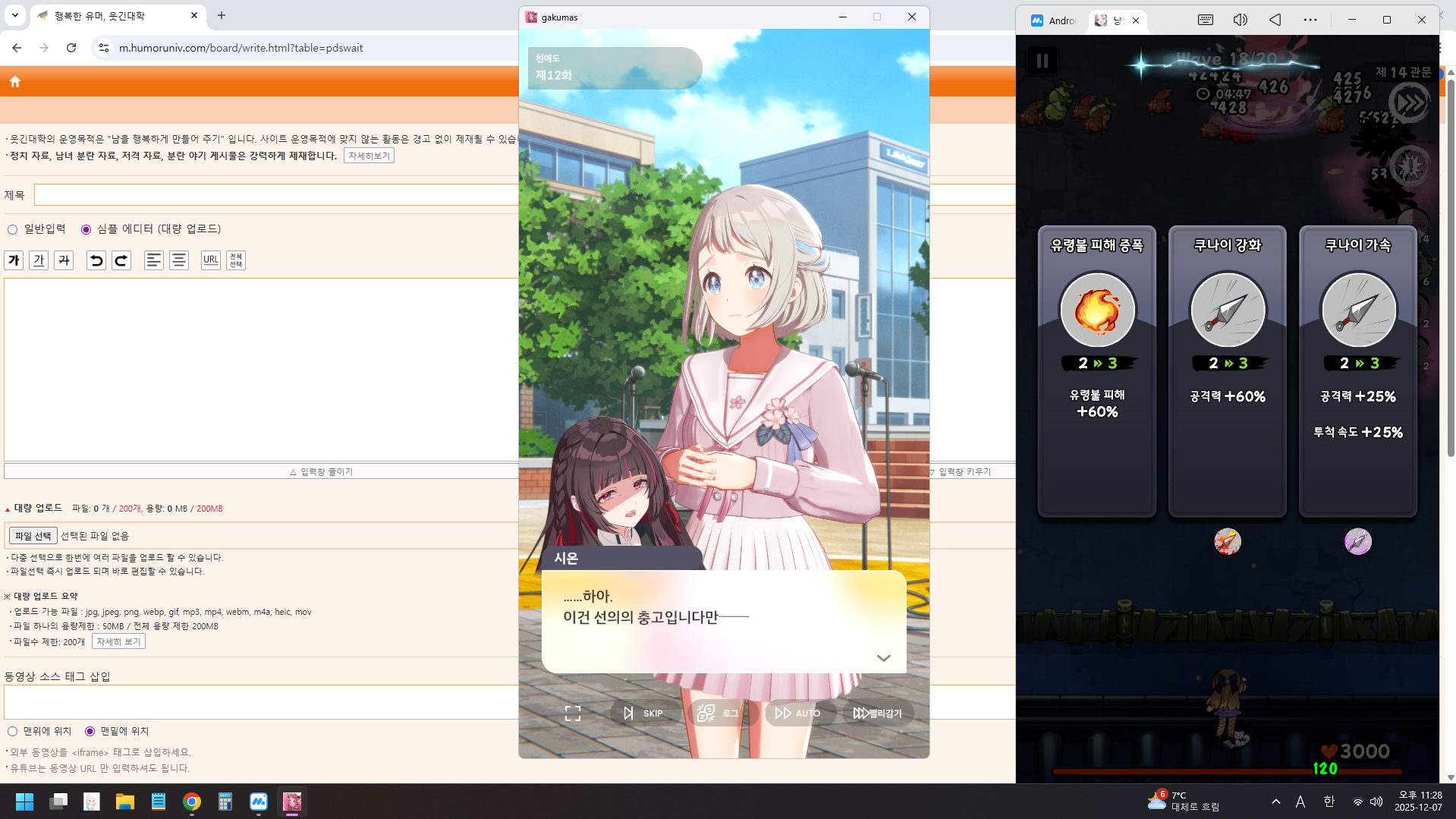Open 자세히보기 next to the site rules
Screen dimensions: 1456x819
369,156
